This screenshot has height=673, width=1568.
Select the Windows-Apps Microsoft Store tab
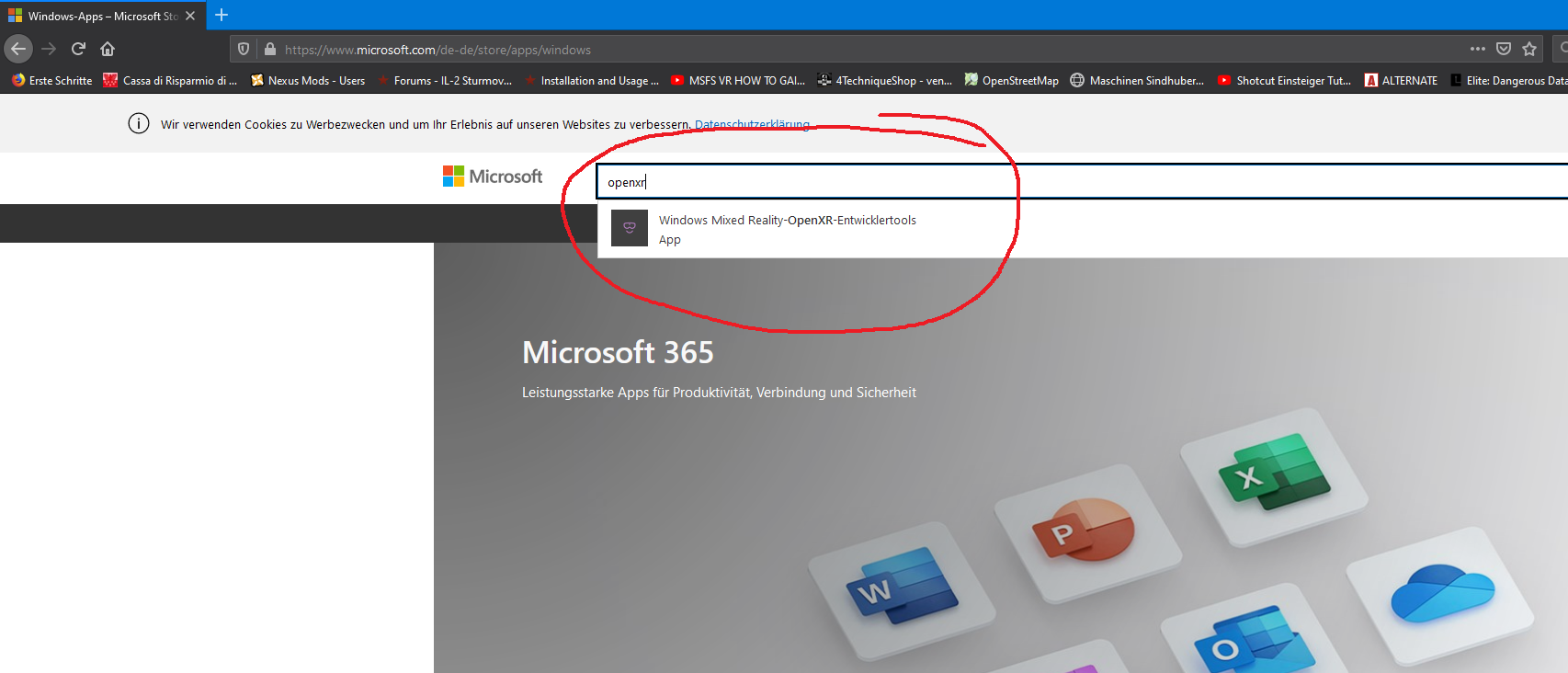pyautogui.click(x=102, y=16)
